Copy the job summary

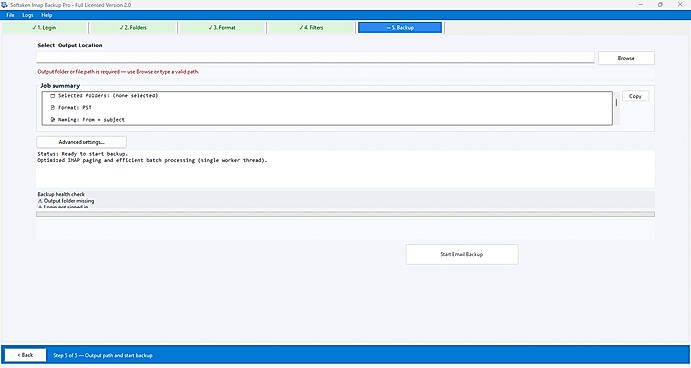pos(635,96)
